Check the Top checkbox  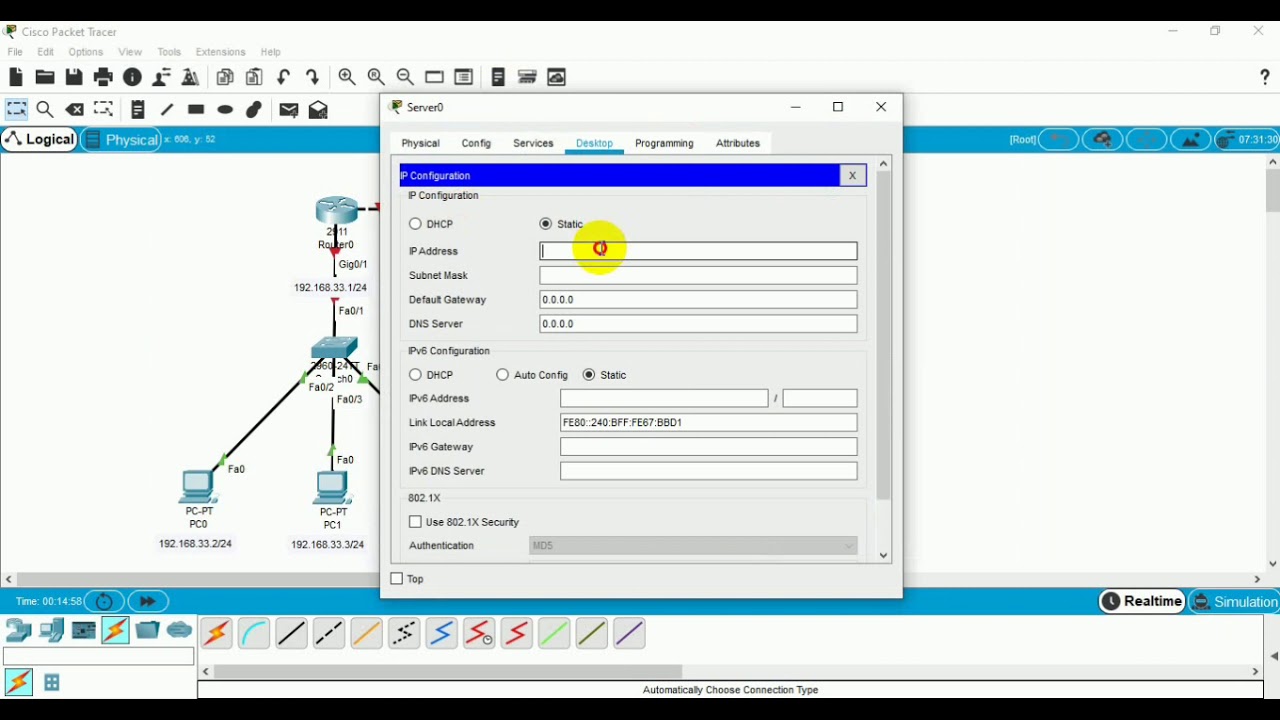coord(396,579)
